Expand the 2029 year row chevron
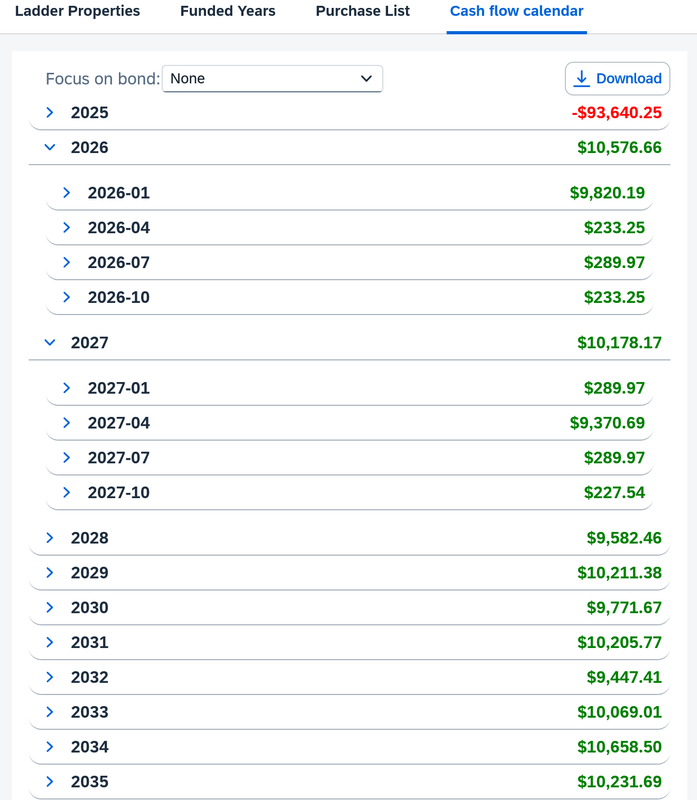 (x=49, y=572)
